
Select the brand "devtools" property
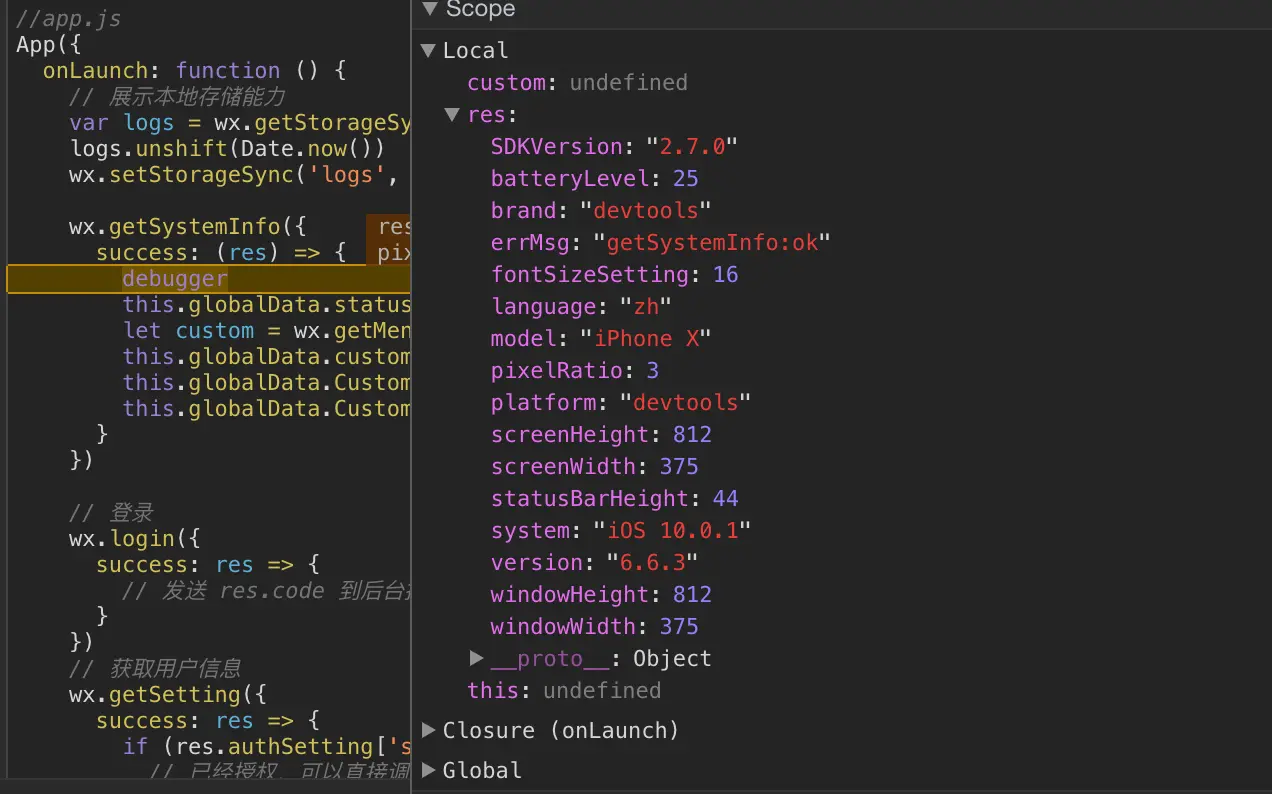(600, 210)
